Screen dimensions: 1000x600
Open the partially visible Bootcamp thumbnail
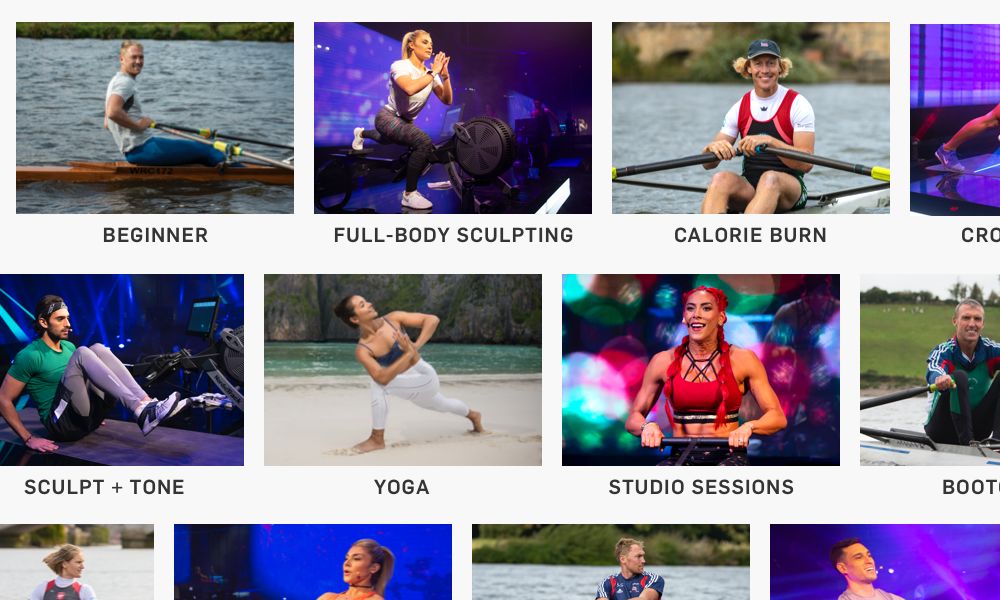click(x=930, y=370)
